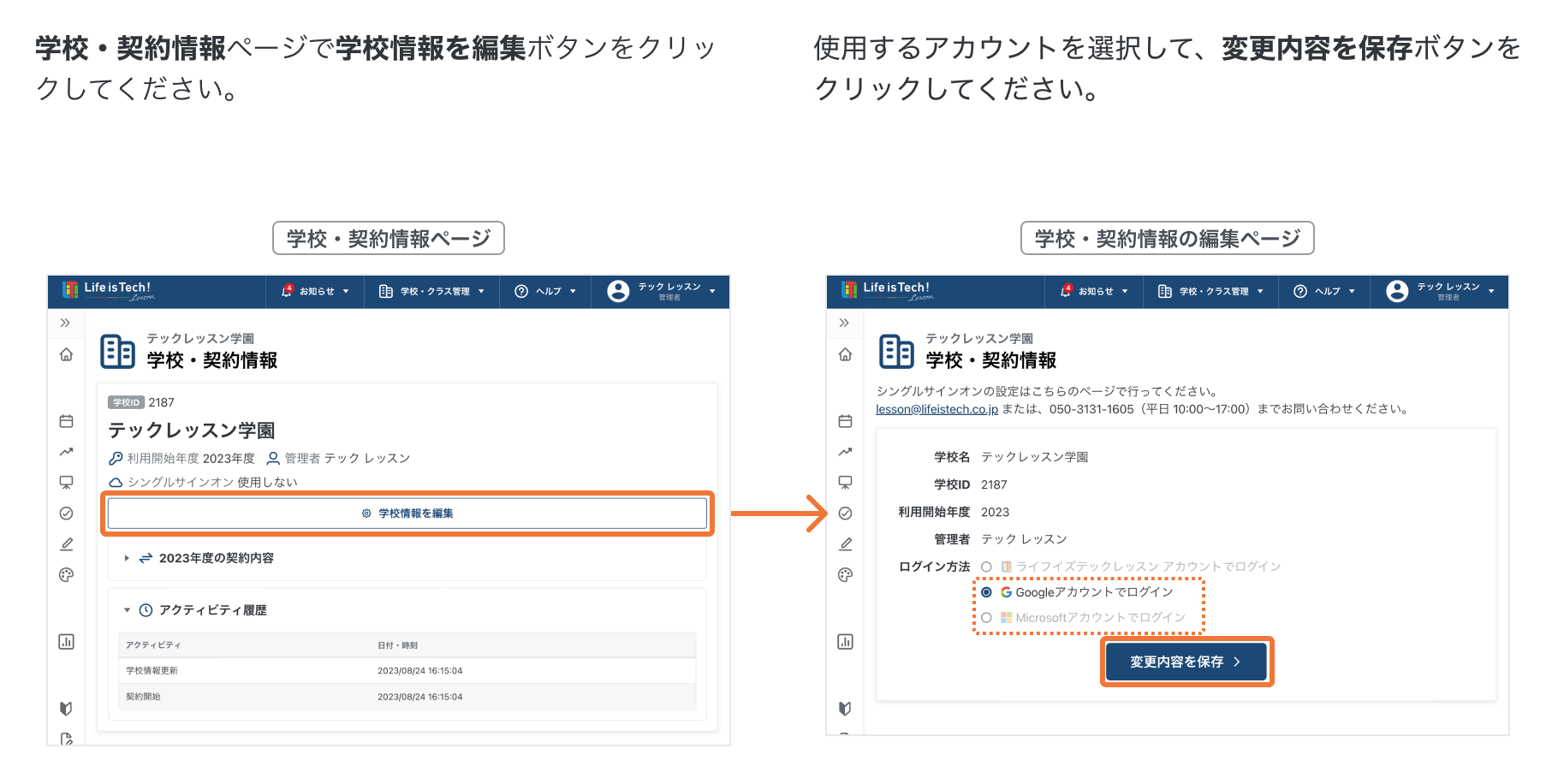Click the trend graph icon in the edit page sidebar

pos(845,452)
